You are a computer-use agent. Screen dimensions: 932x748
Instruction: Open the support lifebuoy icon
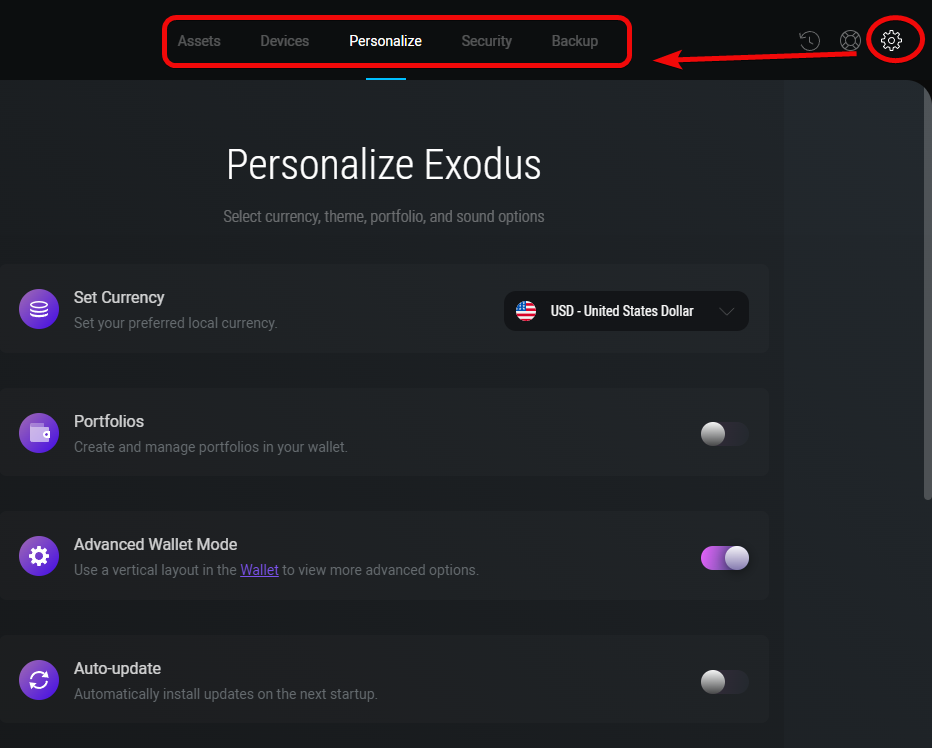[x=850, y=40]
